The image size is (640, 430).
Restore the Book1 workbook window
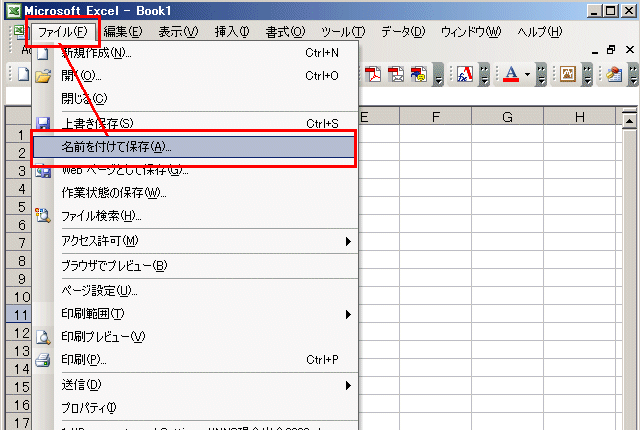[611, 50]
